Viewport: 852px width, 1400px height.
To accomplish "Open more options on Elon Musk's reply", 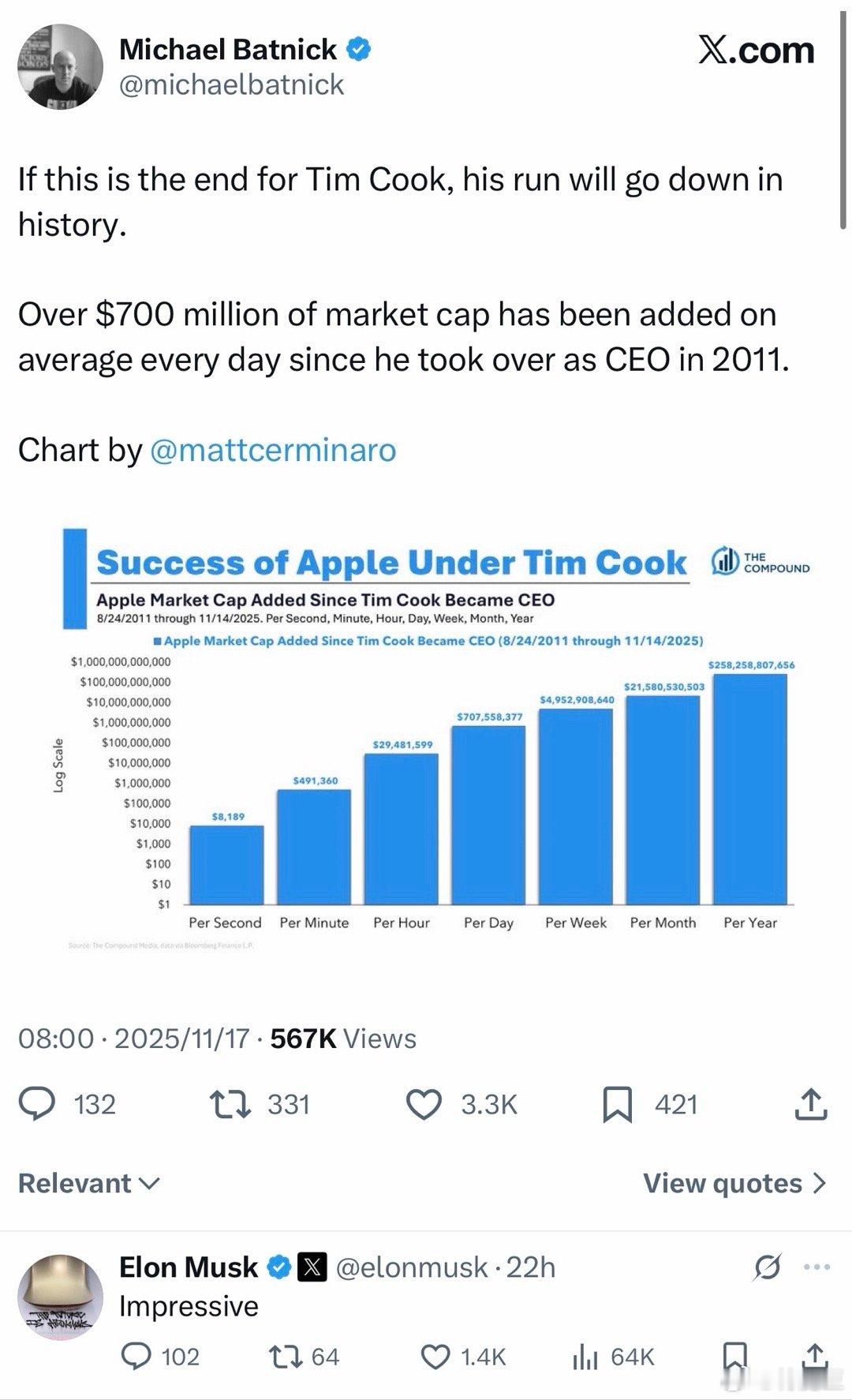I will (x=816, y=1267).
